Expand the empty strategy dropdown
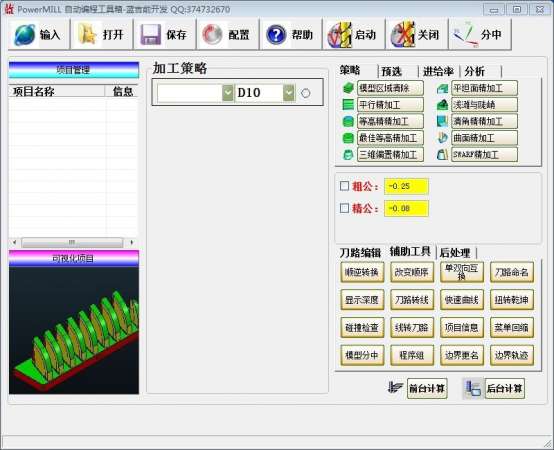The width and height of the screenshot is (554, 450). click(228, 93)
